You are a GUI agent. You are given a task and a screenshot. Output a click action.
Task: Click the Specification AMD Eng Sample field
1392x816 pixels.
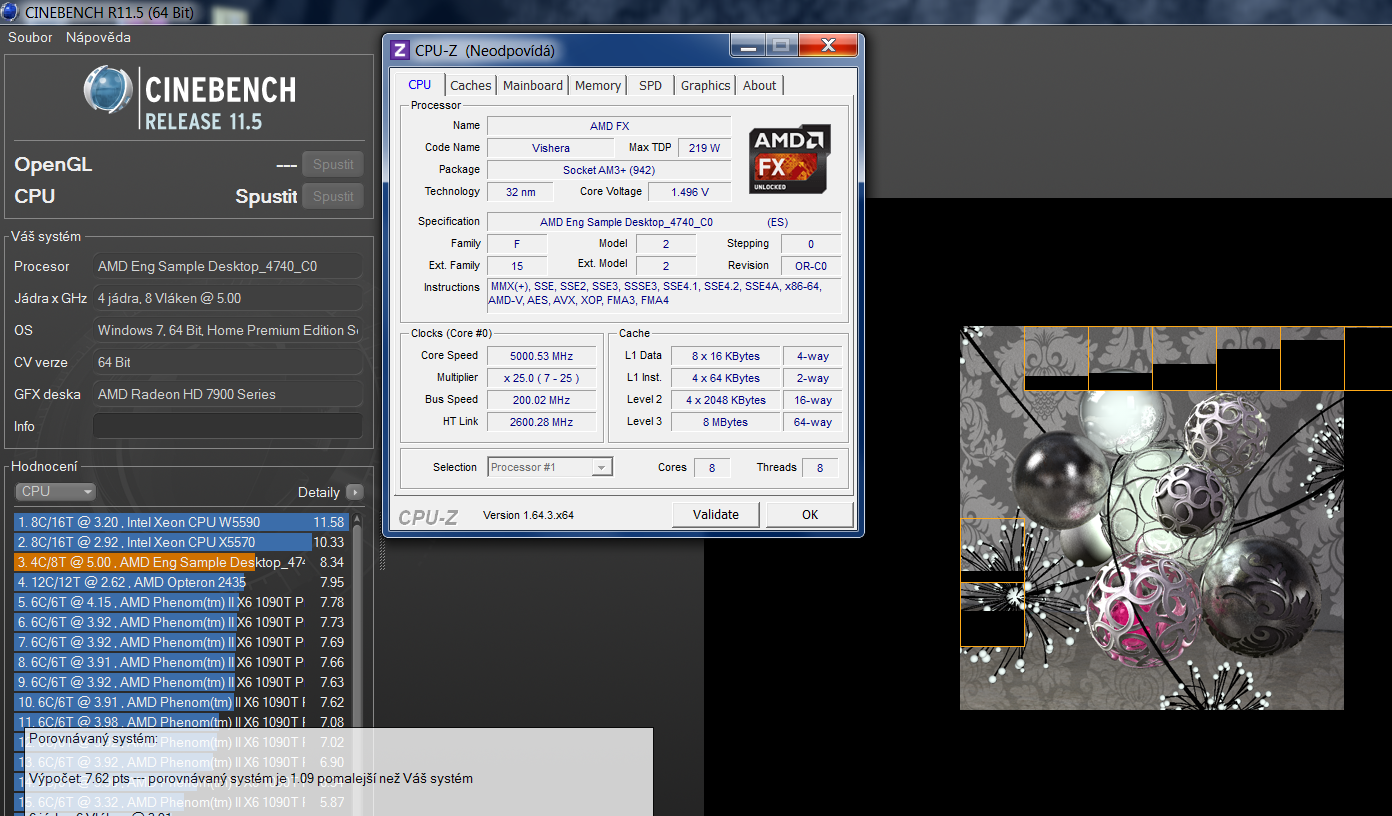(x=664, y=222)
